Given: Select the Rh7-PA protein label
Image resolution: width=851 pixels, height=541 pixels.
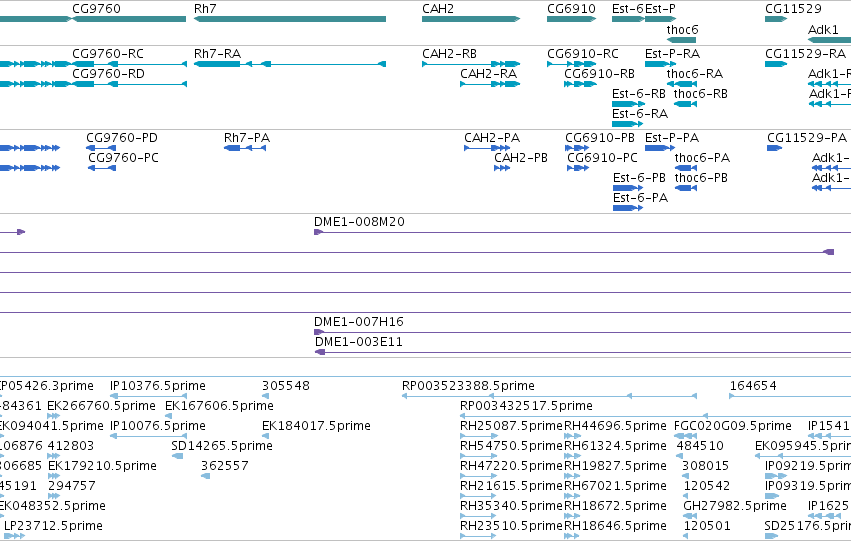Looking at the screenshot, I should click(246, 138).
